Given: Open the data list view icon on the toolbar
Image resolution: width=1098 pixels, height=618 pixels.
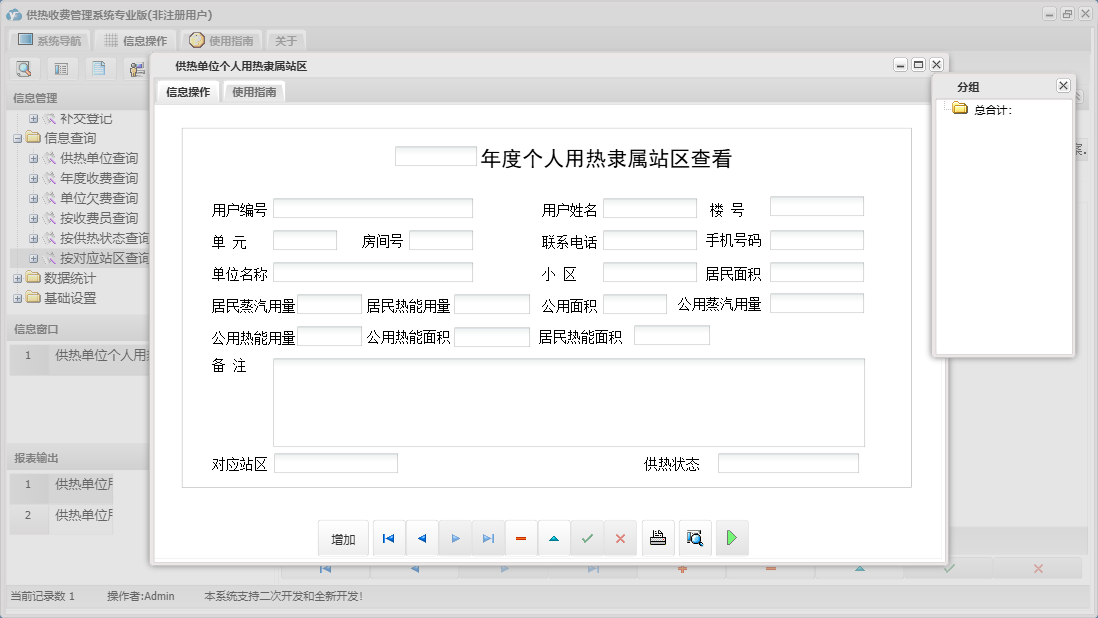Looking at the screenshot, I should [x=61, y=68].
